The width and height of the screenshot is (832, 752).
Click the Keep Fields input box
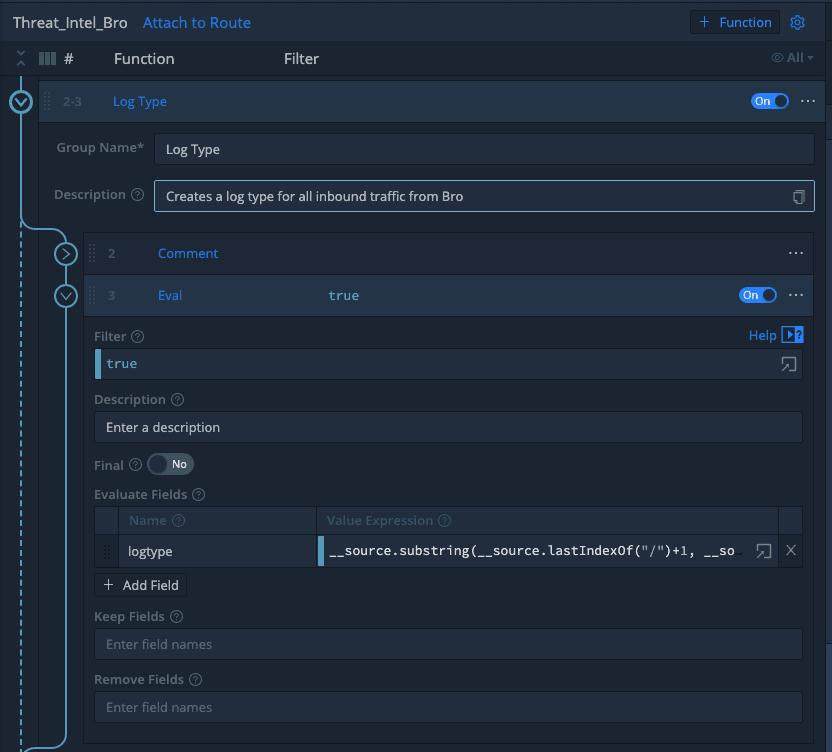pos(448,645)
